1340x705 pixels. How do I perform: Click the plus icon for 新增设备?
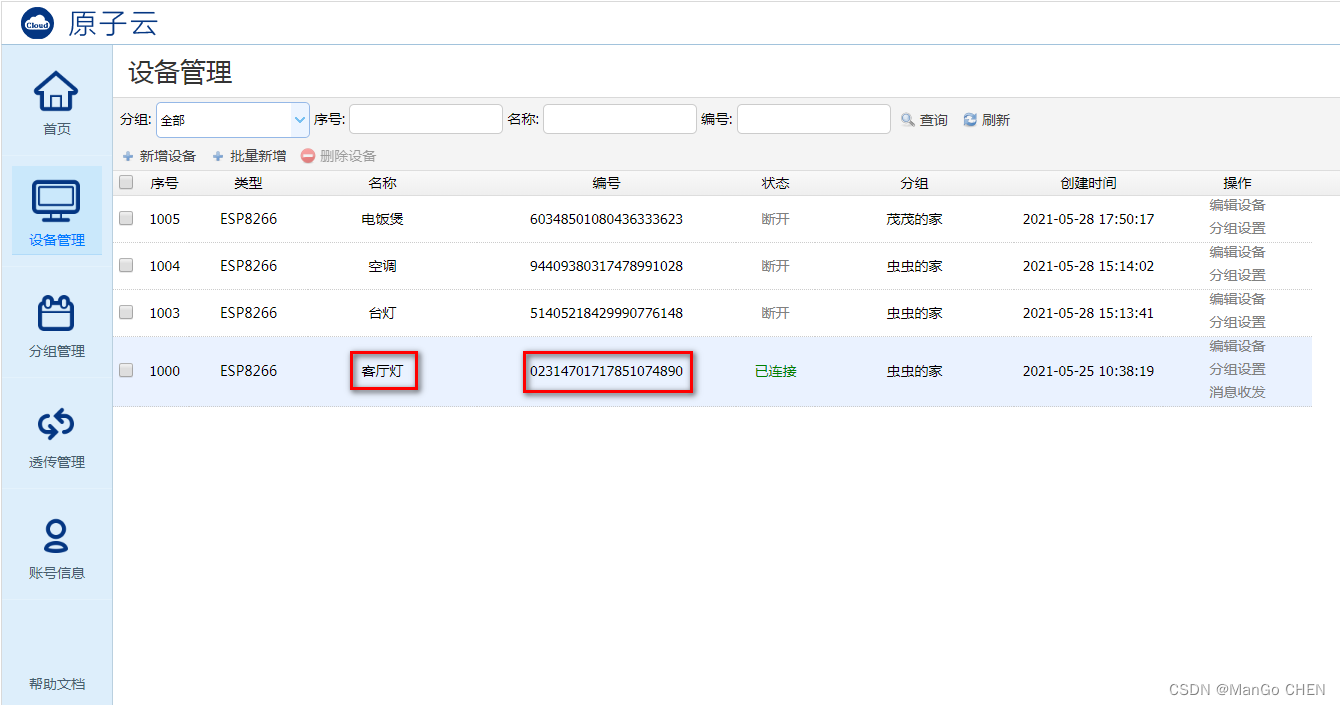(128, 157)
